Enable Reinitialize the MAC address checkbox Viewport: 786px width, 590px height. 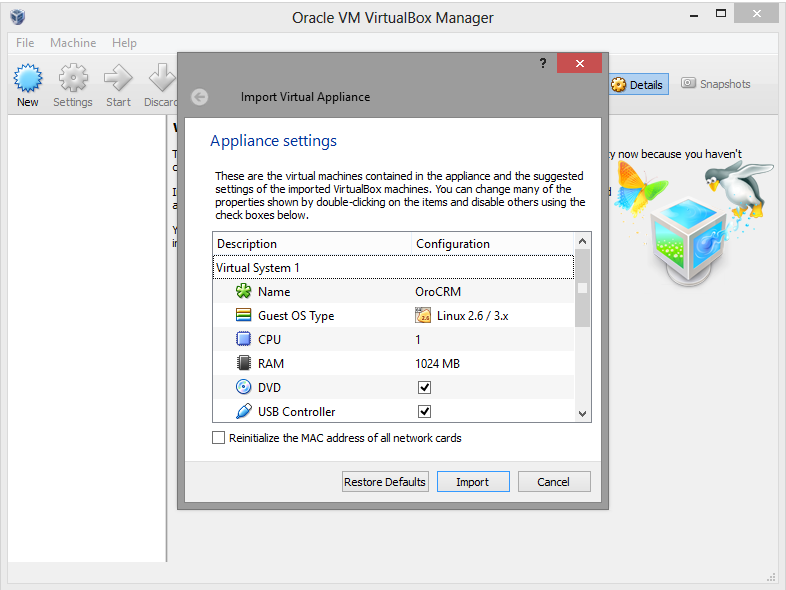219,438
